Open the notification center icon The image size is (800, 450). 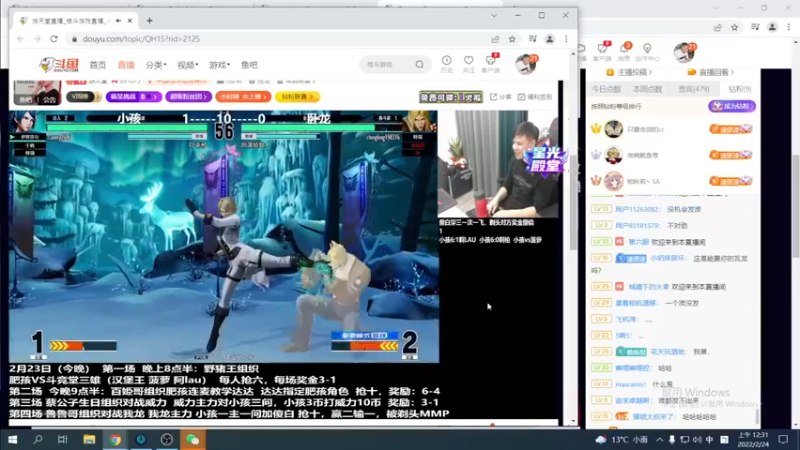[x=783, y=439]
